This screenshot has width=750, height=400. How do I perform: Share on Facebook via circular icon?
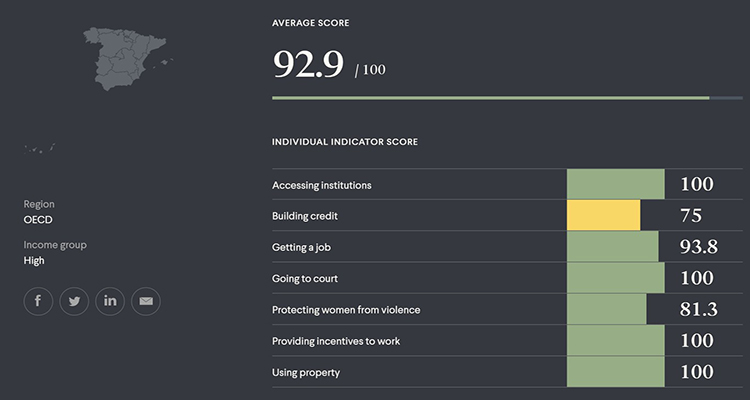pyautogui.click(x=38, y=301)
